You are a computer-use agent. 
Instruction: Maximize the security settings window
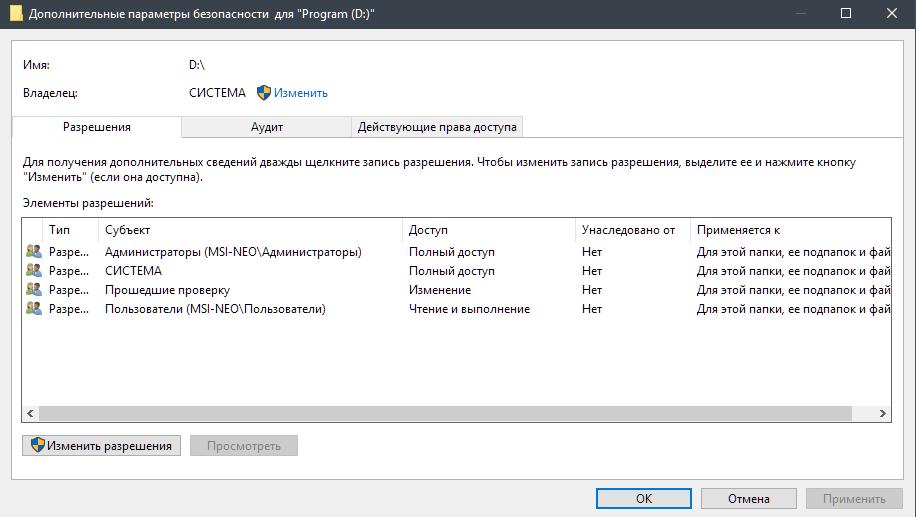pos(845,13)
